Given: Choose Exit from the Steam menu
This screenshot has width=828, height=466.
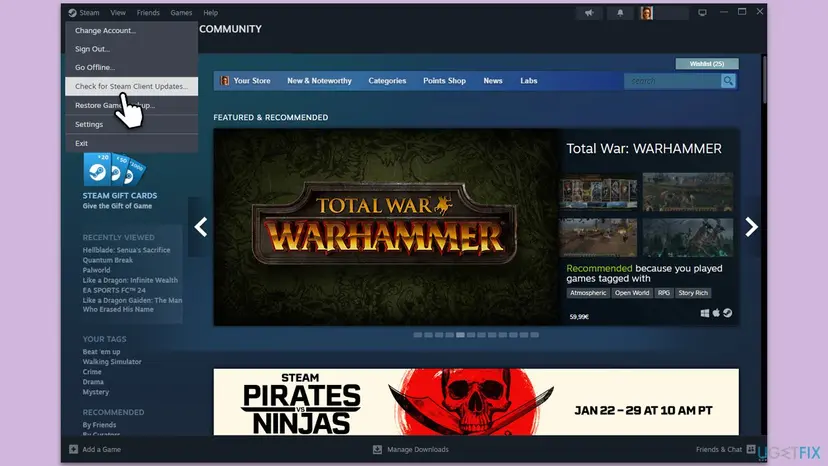Looking at the screenshot, I should click(131, 143).
